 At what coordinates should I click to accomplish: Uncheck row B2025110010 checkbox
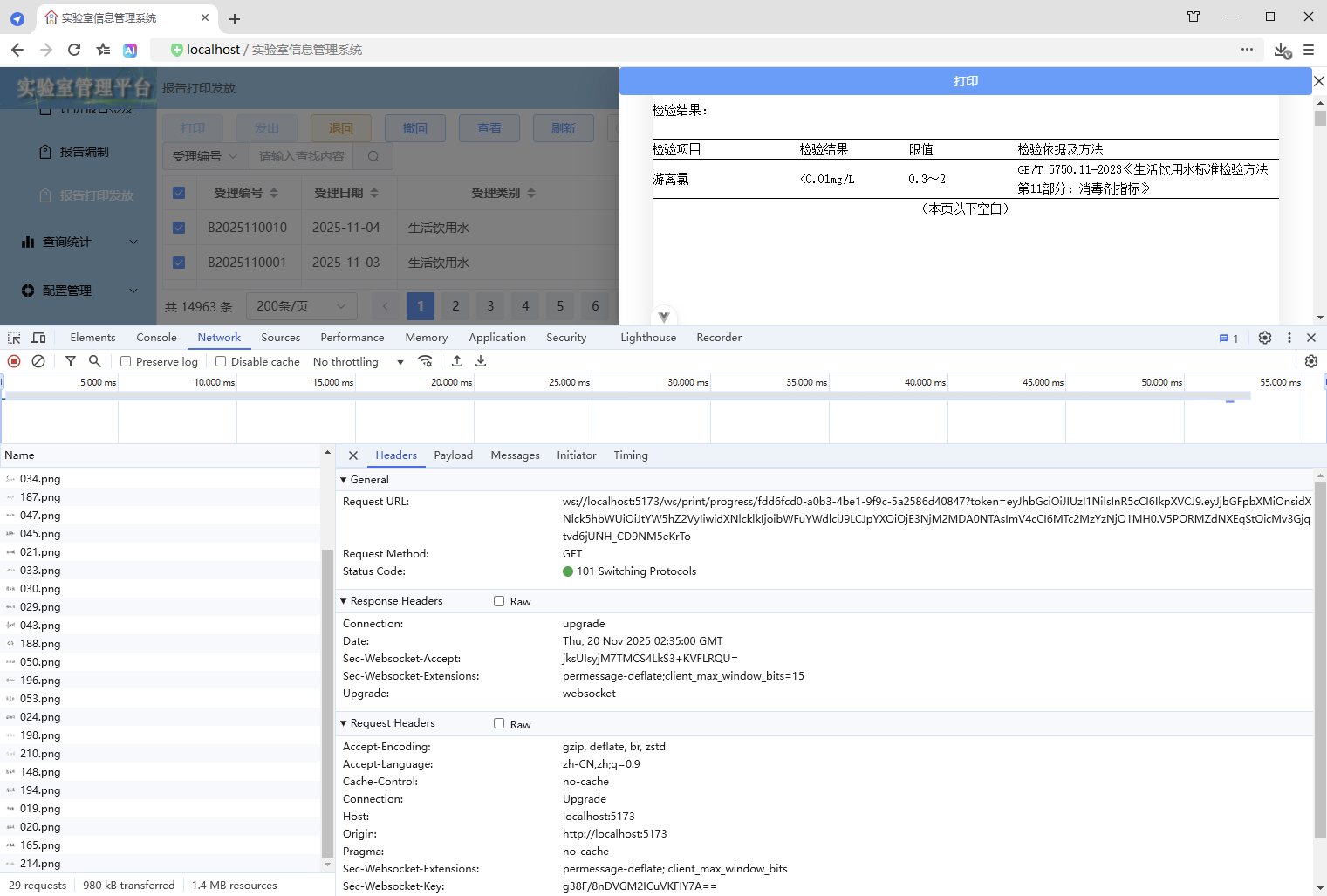179,228
